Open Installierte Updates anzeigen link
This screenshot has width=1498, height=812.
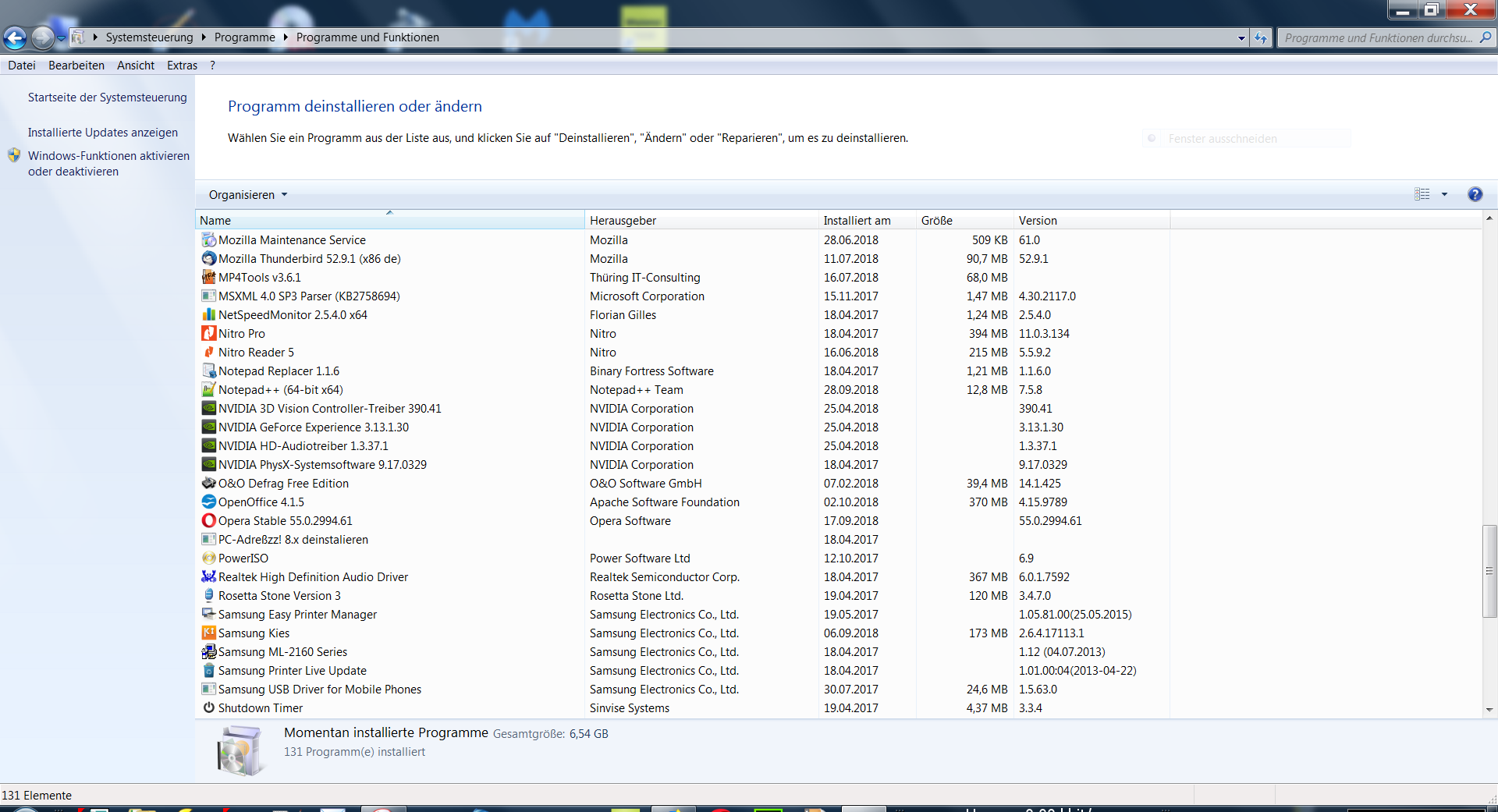point(103,133)
